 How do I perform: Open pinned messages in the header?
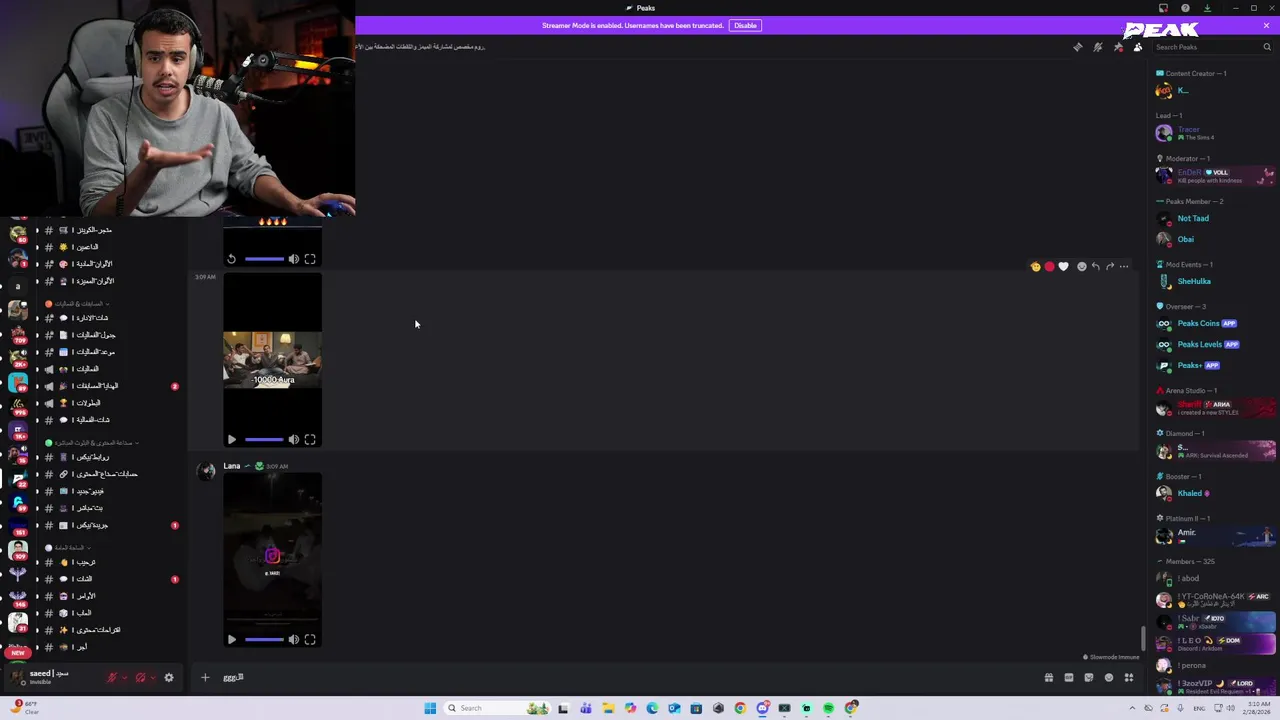1118,47
